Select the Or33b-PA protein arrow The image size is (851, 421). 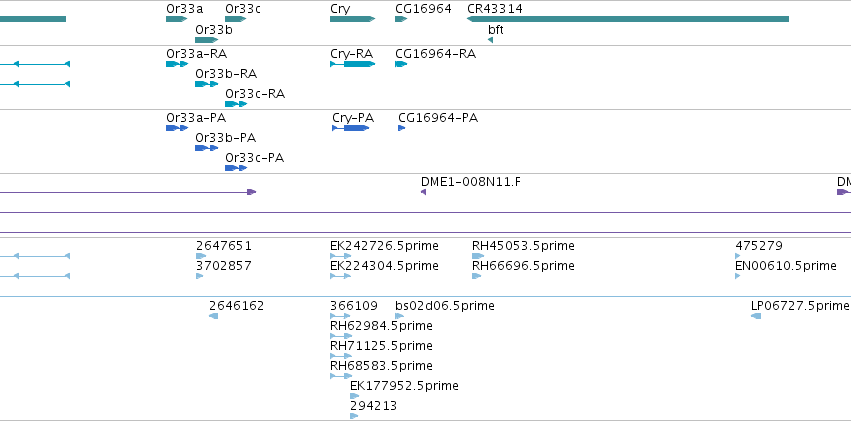[x=206, y=148]
